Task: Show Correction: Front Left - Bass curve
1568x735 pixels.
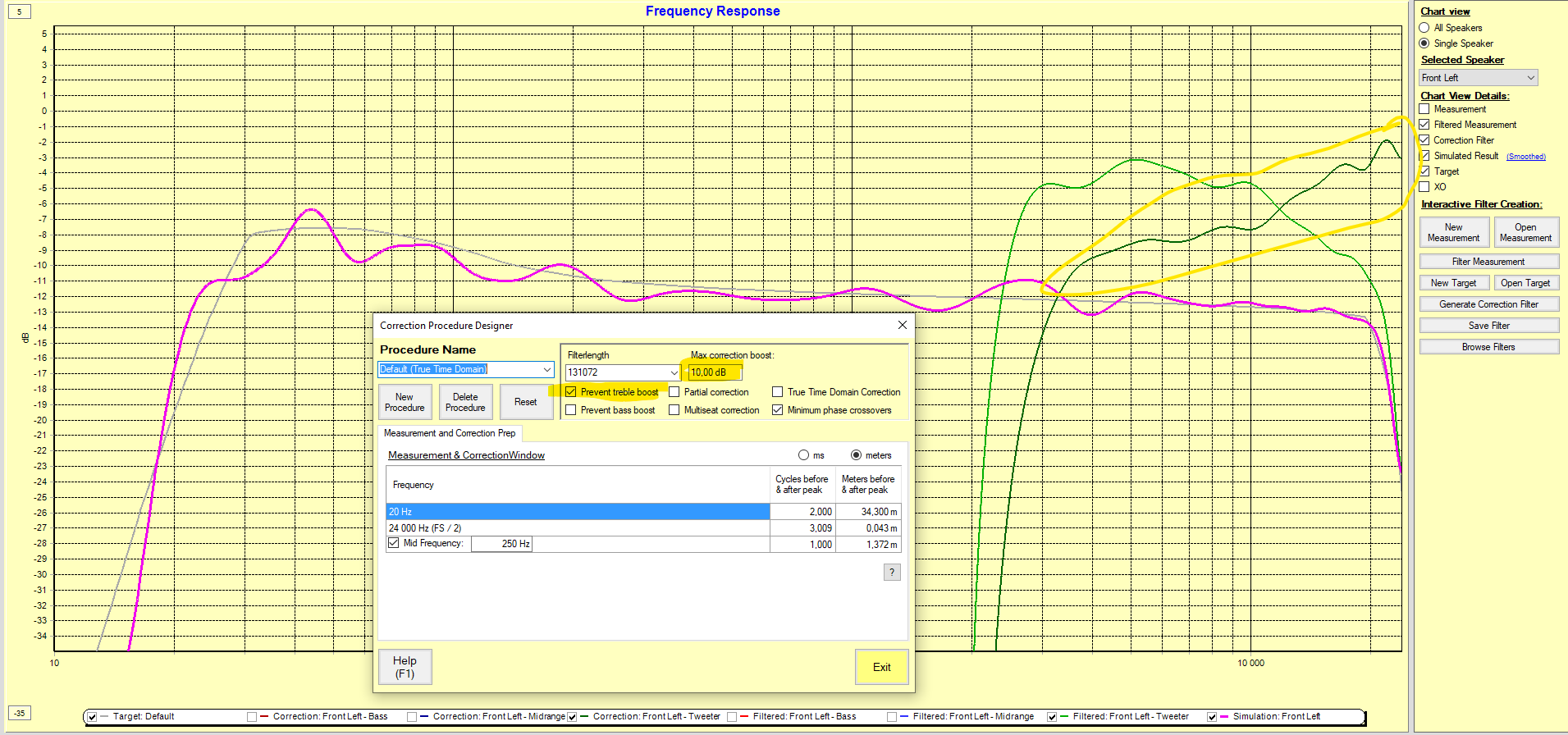Action: pos(252,717)
